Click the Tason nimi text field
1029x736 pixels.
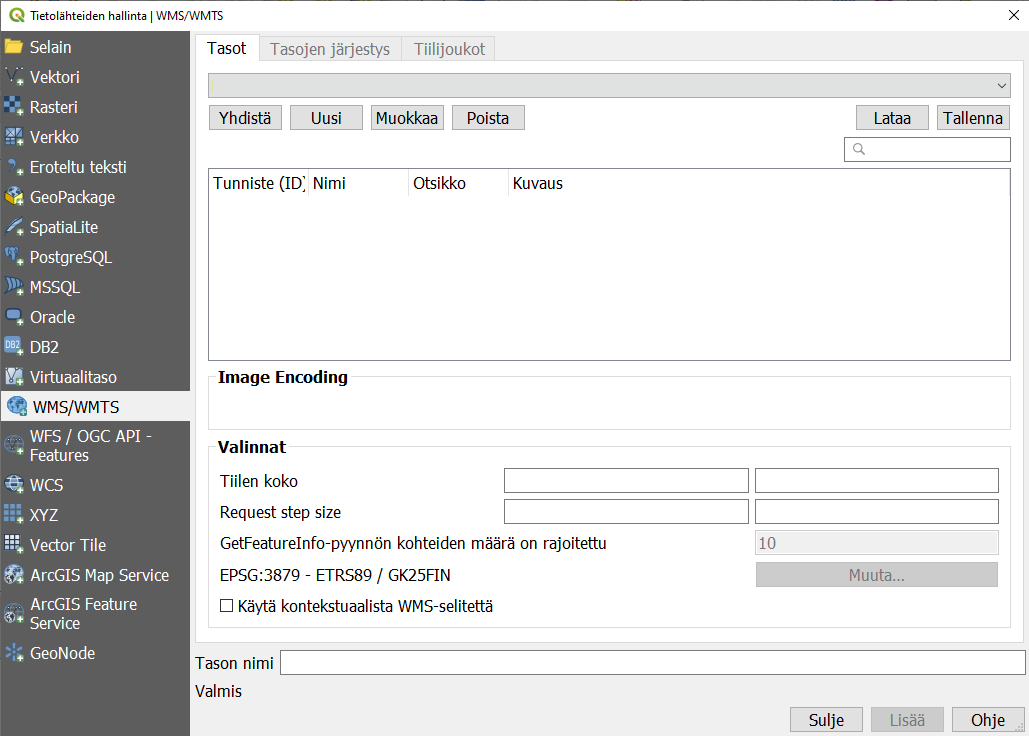[652, 663]
